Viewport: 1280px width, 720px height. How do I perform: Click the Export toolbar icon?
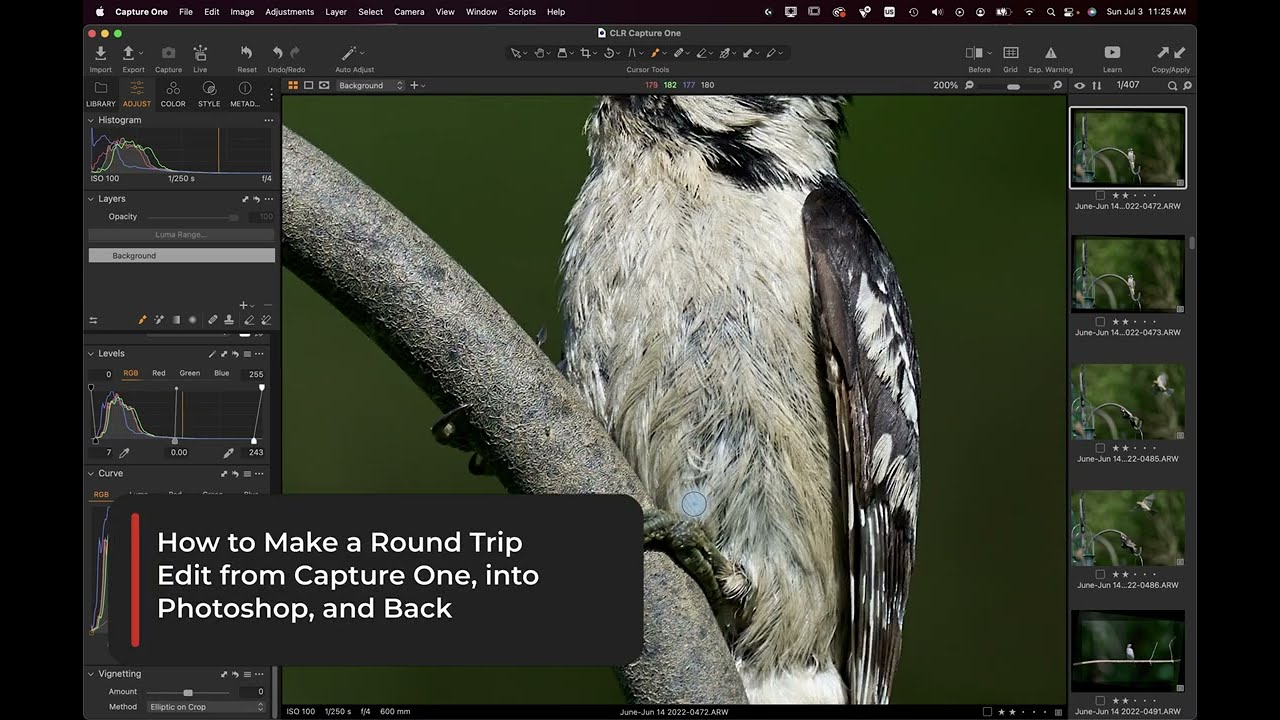click(128, 53)
